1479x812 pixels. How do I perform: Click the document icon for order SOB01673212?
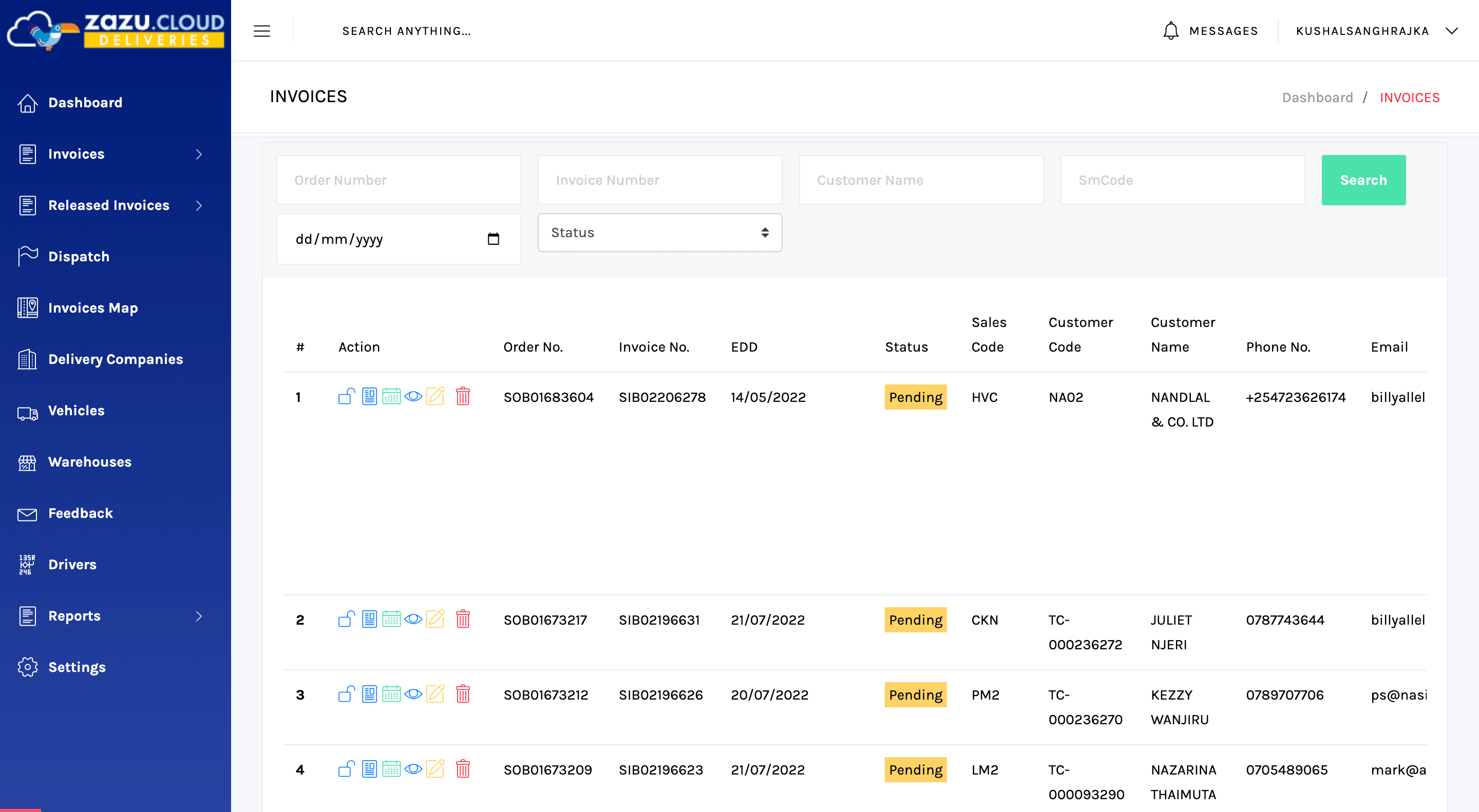click(x=369, y=695)
